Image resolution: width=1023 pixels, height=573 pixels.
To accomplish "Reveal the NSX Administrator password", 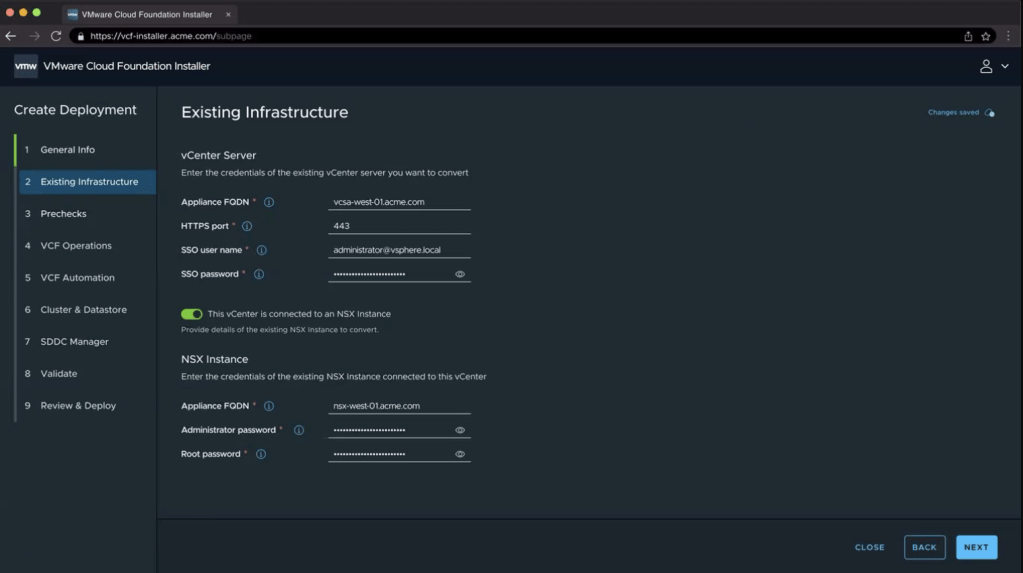I will click(x=460, y=430).
